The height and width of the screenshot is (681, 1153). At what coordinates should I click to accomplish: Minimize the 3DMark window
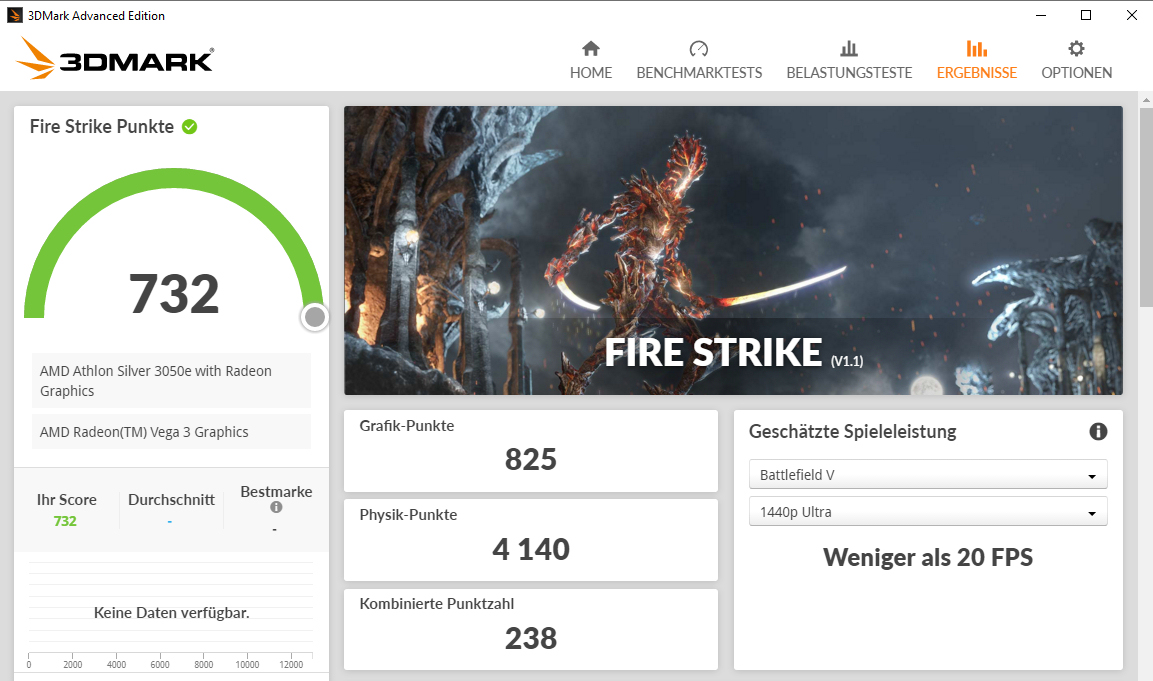tap(1041, 15)
